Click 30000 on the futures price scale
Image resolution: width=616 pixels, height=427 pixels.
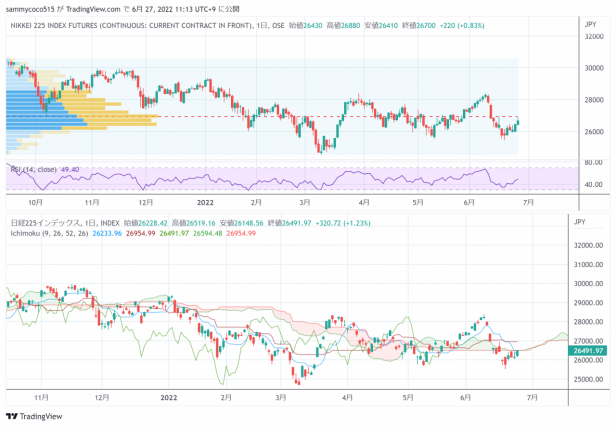pos(594,68)
